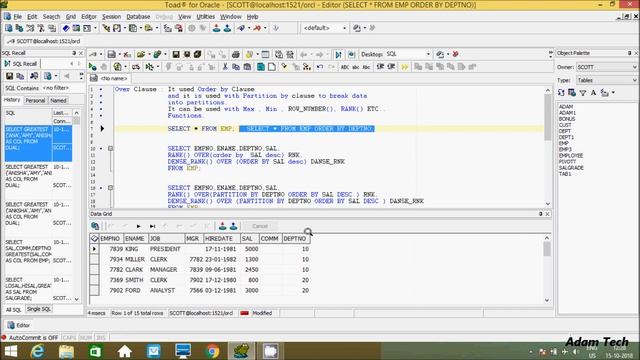
Task: Click the Open file folder icon
Action: tap(141, 54)
